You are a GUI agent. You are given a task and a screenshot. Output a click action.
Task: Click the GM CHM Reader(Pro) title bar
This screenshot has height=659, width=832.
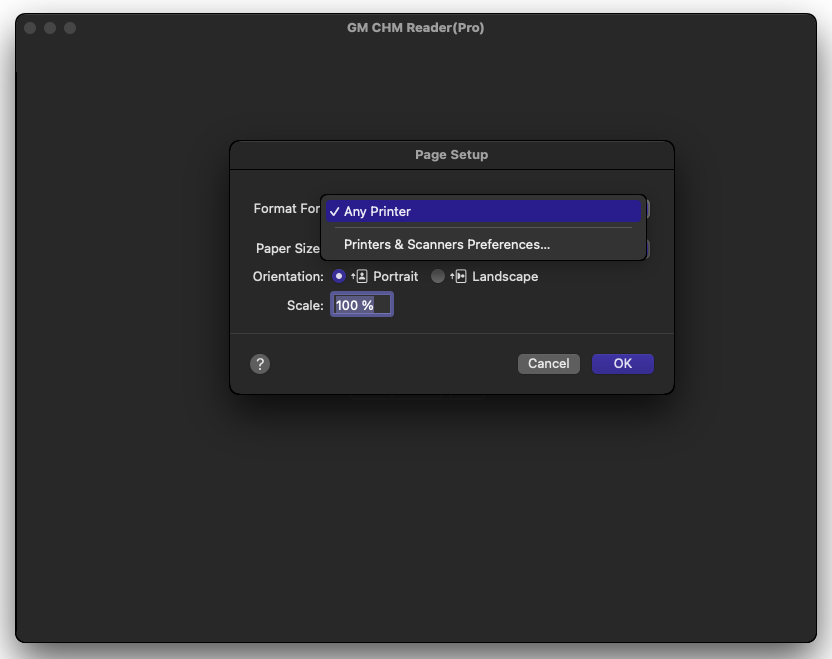(415, 28)
